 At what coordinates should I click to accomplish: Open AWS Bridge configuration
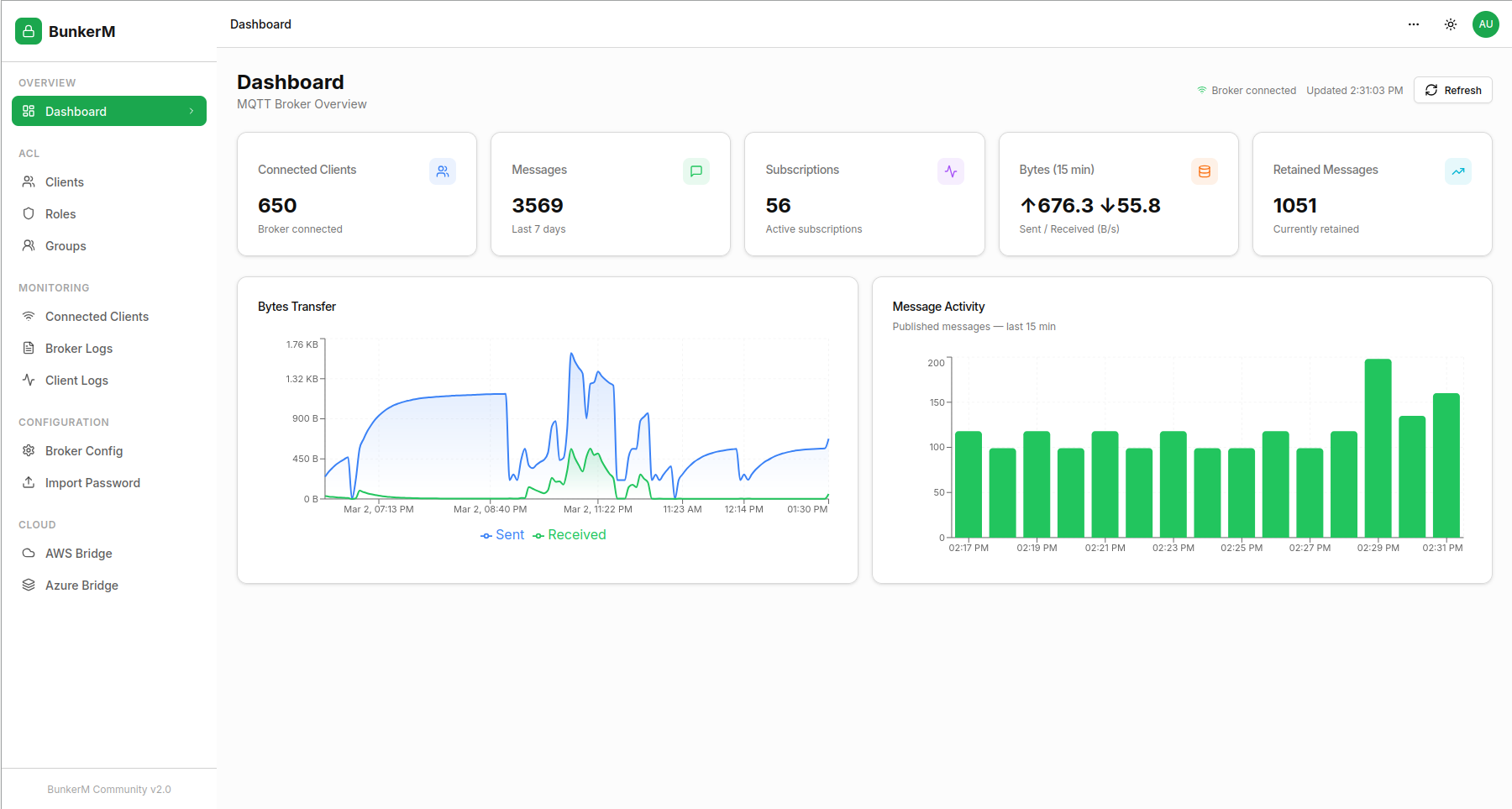click(109, 553)
